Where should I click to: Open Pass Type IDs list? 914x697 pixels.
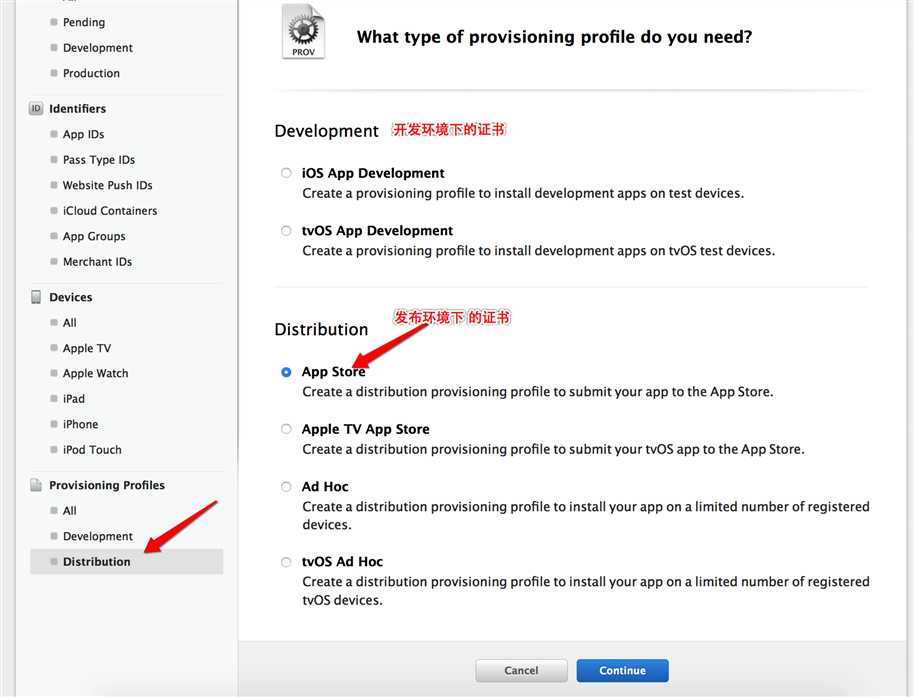pos(99,160)
